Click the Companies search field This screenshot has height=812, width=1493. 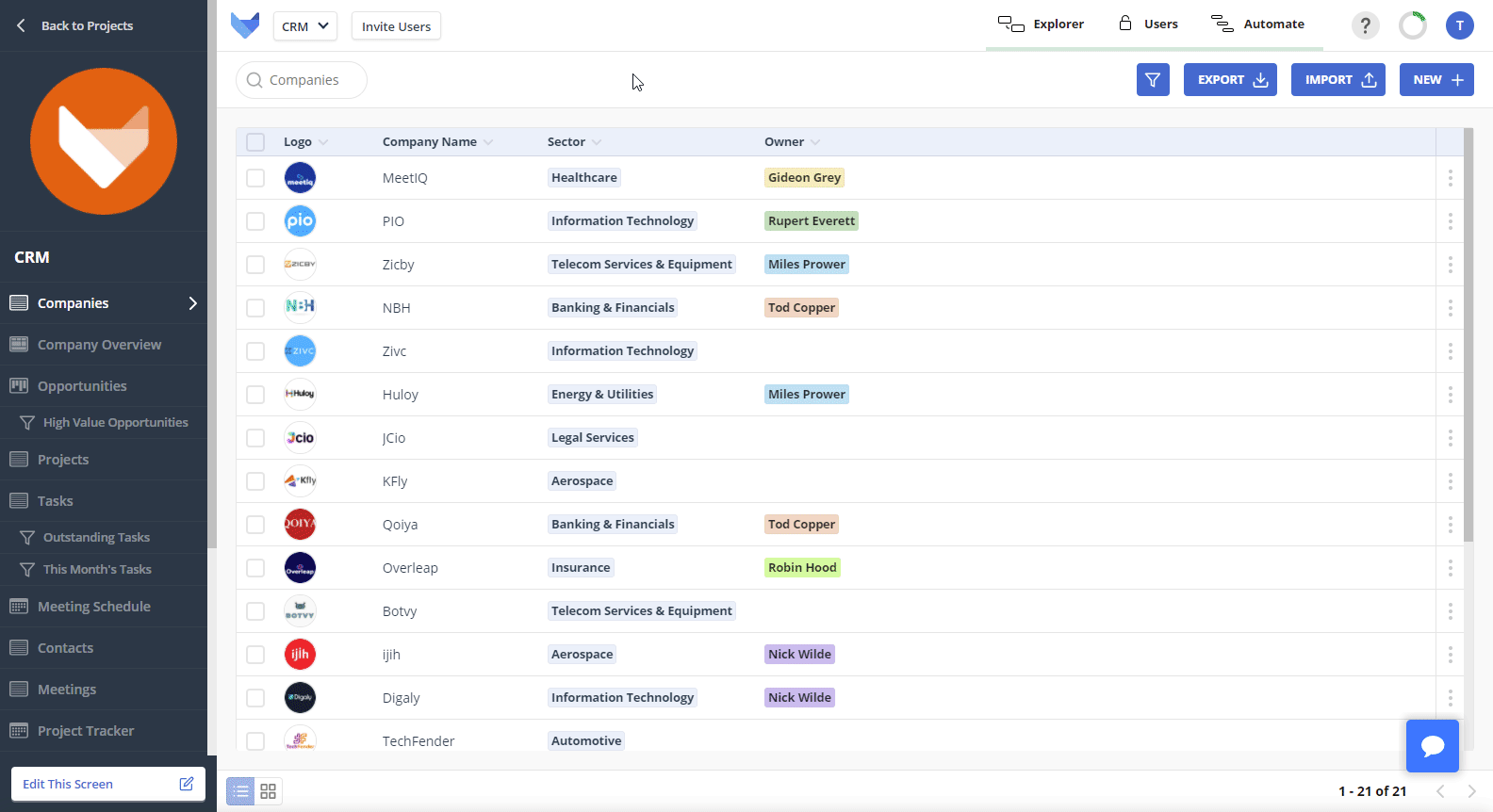click(304, 80)
